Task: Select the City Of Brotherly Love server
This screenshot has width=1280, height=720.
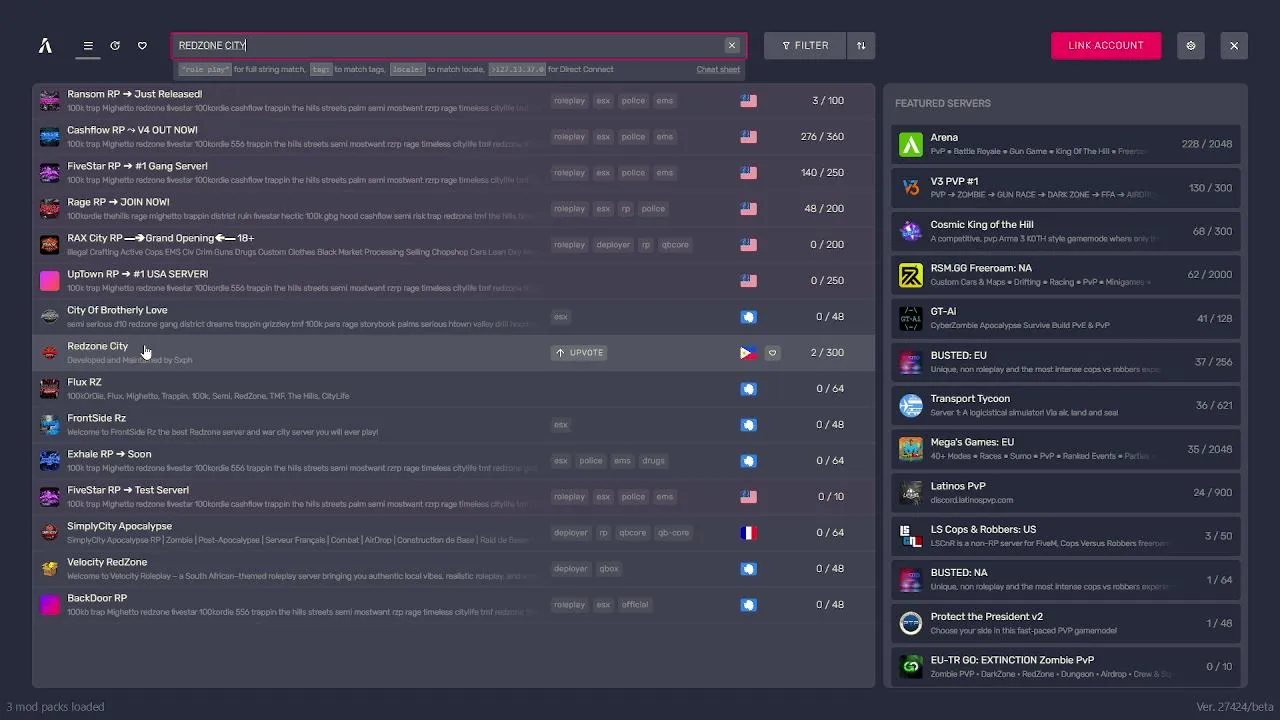Action: coord(454,316)
